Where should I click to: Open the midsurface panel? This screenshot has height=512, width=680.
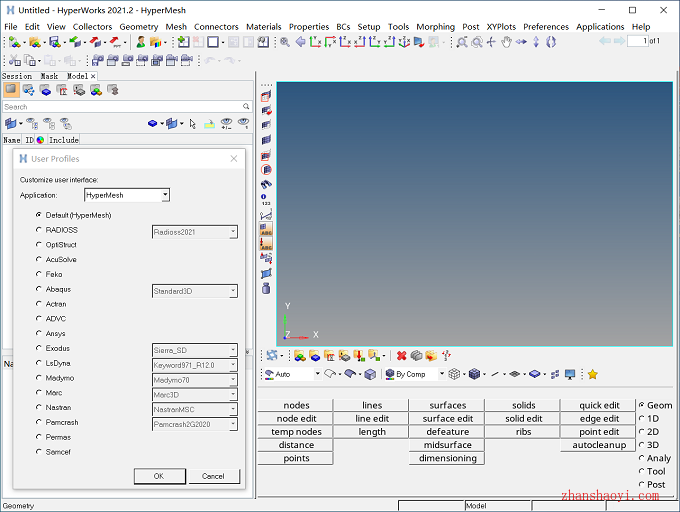click(448, 445)
